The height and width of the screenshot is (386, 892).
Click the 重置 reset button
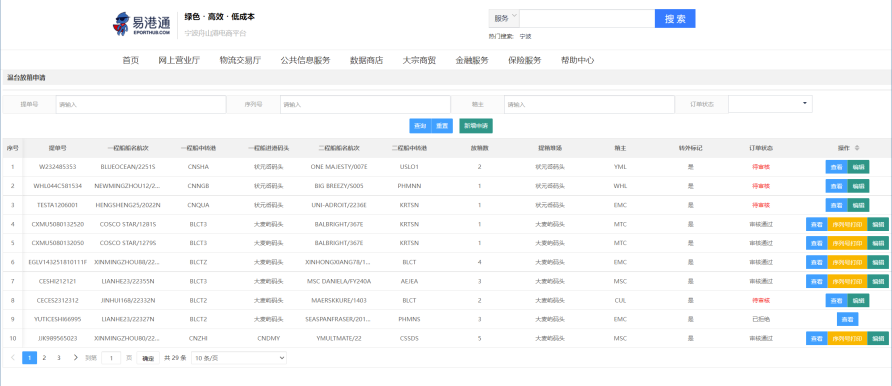[442, 126]
